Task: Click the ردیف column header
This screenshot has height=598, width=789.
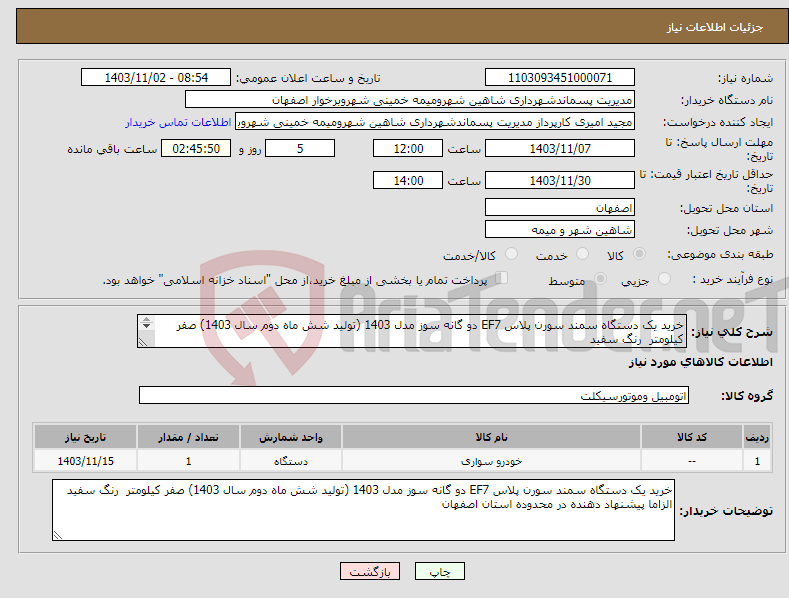Action: click(757, 437)
